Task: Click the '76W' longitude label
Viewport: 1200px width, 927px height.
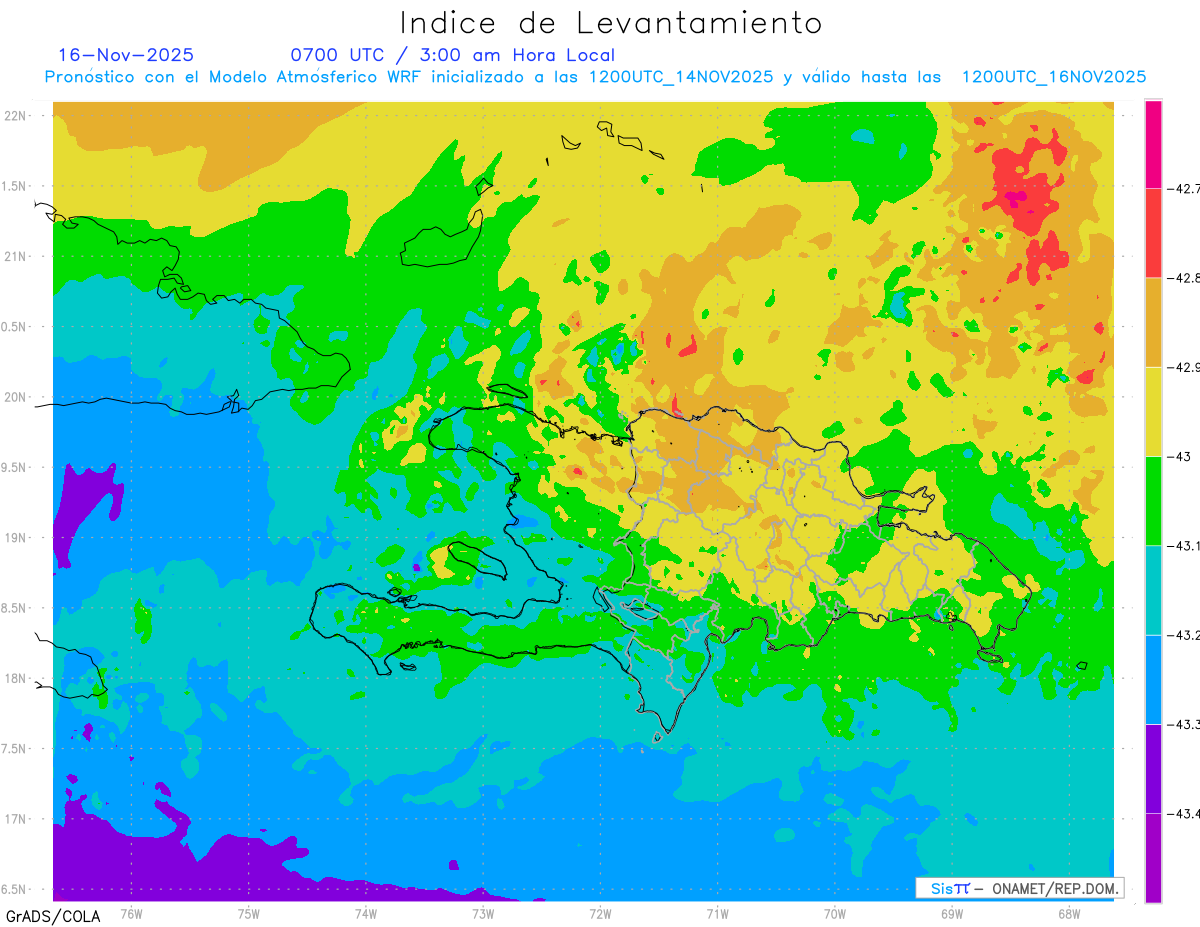Action: tap(131, 914)
